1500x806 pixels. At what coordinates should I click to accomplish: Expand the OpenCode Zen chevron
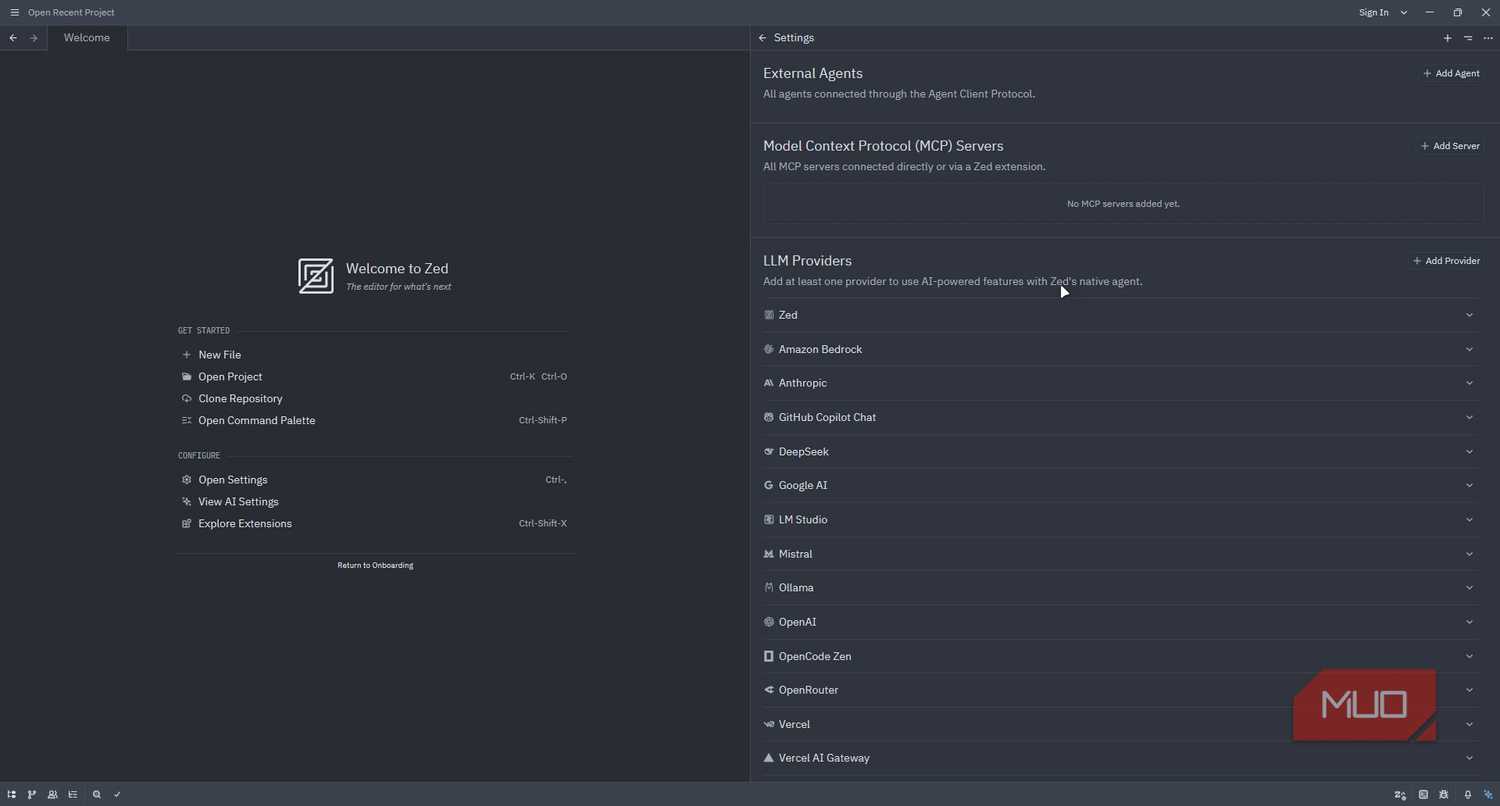click(x=1469, y=656)
